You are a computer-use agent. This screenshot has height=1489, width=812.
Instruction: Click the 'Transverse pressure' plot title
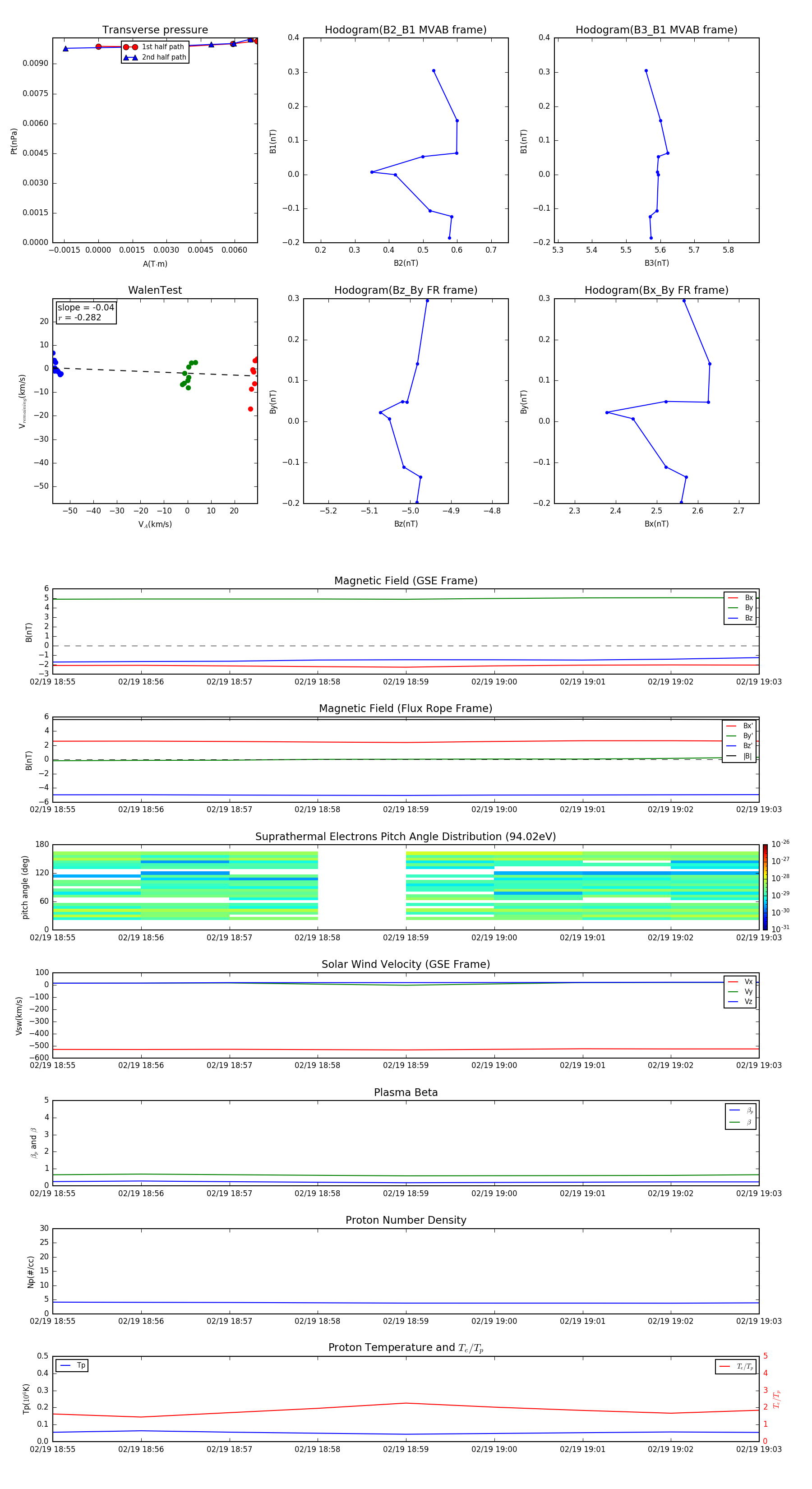point(155,30)
